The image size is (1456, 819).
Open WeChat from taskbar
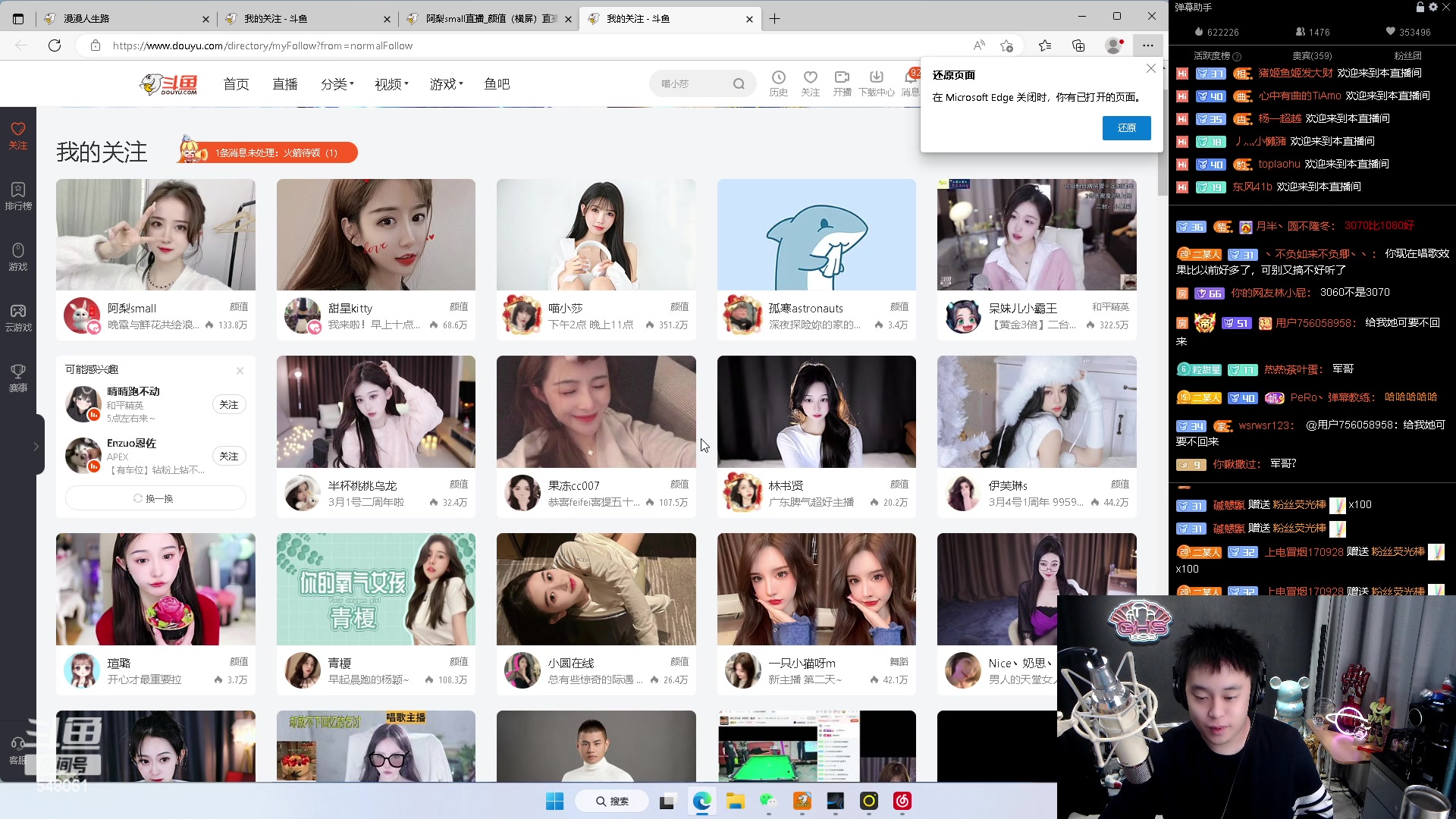coord(769,801)
